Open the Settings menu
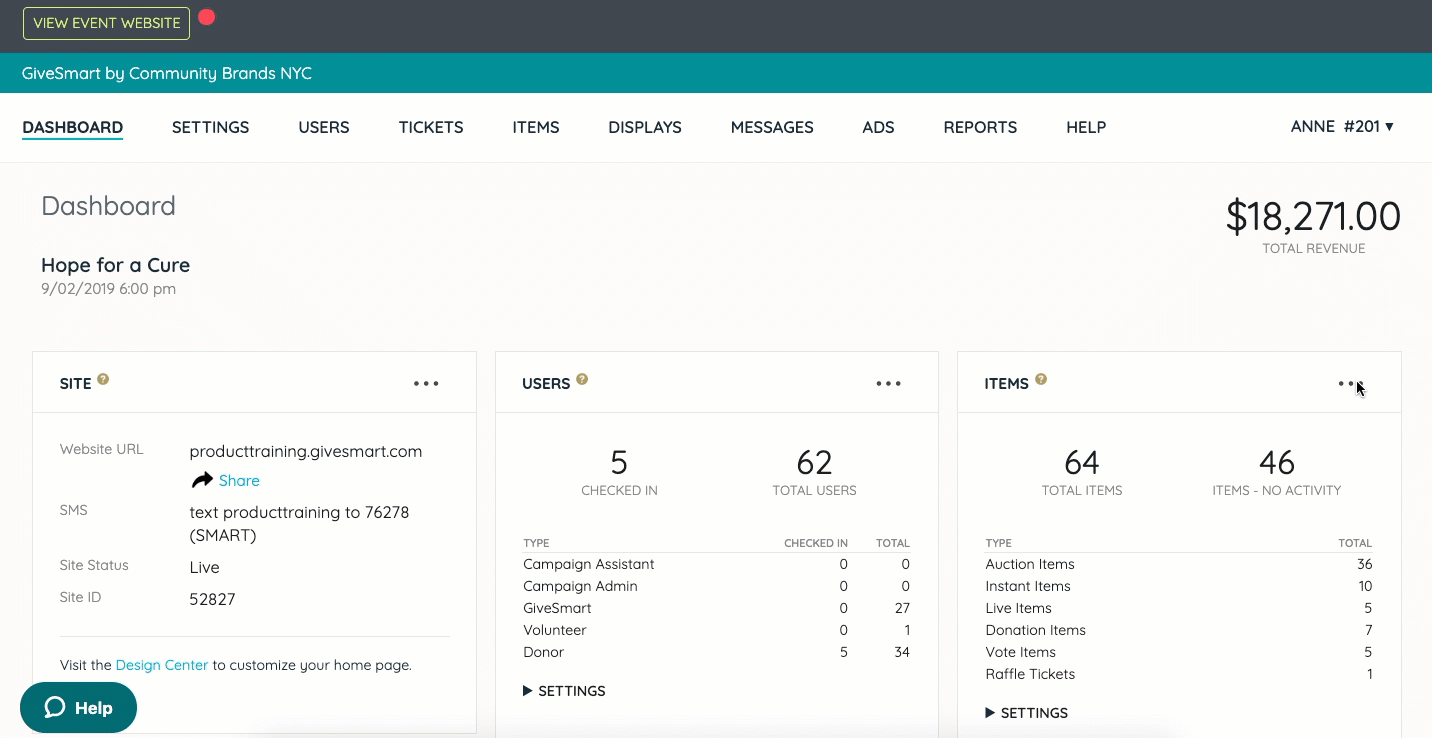 pos(210,128)
